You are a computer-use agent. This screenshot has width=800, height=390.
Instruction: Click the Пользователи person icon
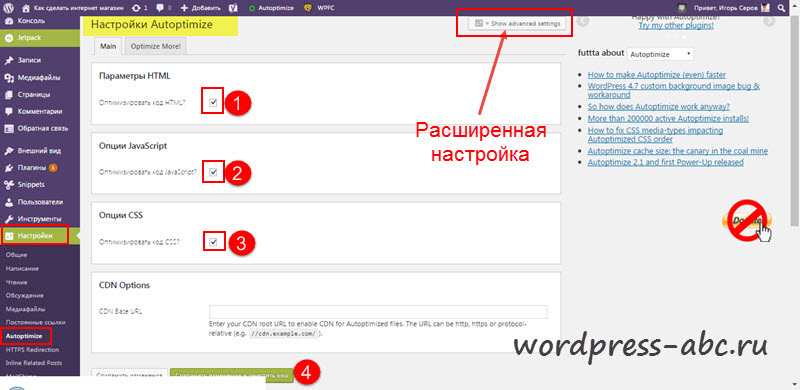pyautogui.click(x=8, y=202)
